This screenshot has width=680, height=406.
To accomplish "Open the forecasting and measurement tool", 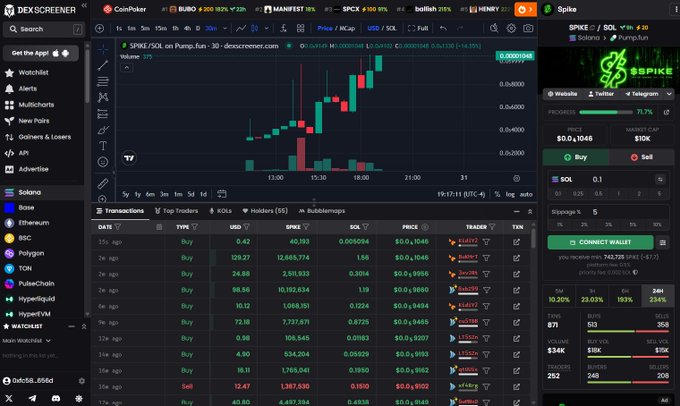I will tap(103, 114).
